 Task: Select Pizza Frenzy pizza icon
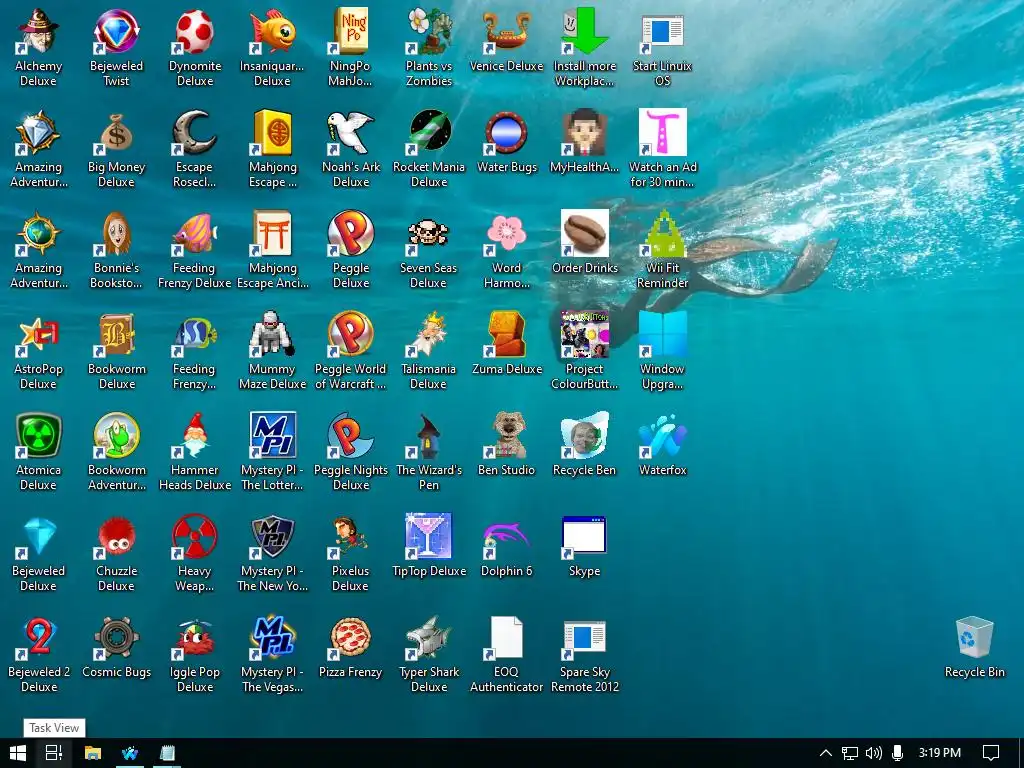coord(351,638)
